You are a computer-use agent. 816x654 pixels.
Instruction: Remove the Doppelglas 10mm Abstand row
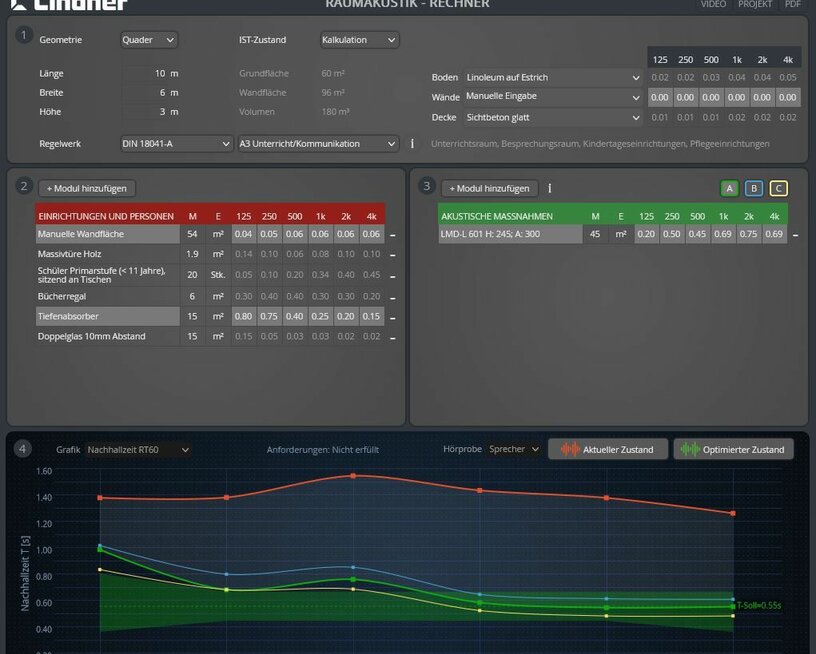tap(392, 337)
